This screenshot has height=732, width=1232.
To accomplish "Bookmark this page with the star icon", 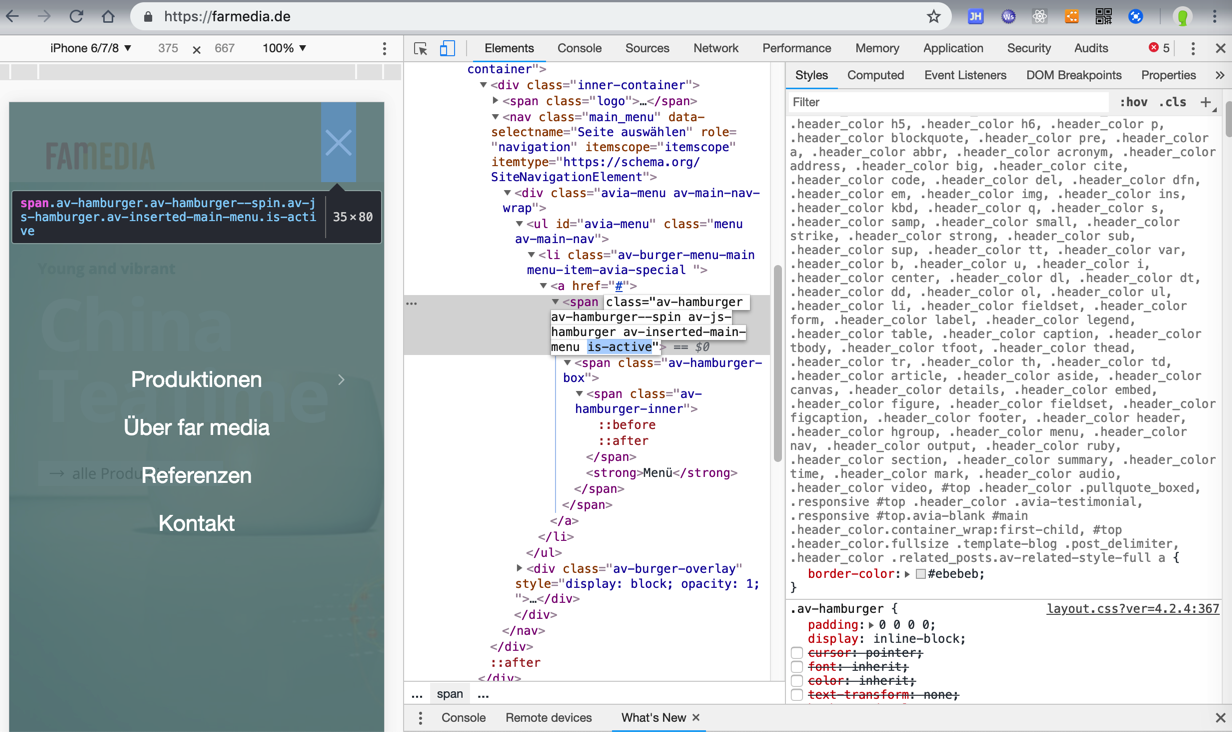I will click(x=934, y=17).
